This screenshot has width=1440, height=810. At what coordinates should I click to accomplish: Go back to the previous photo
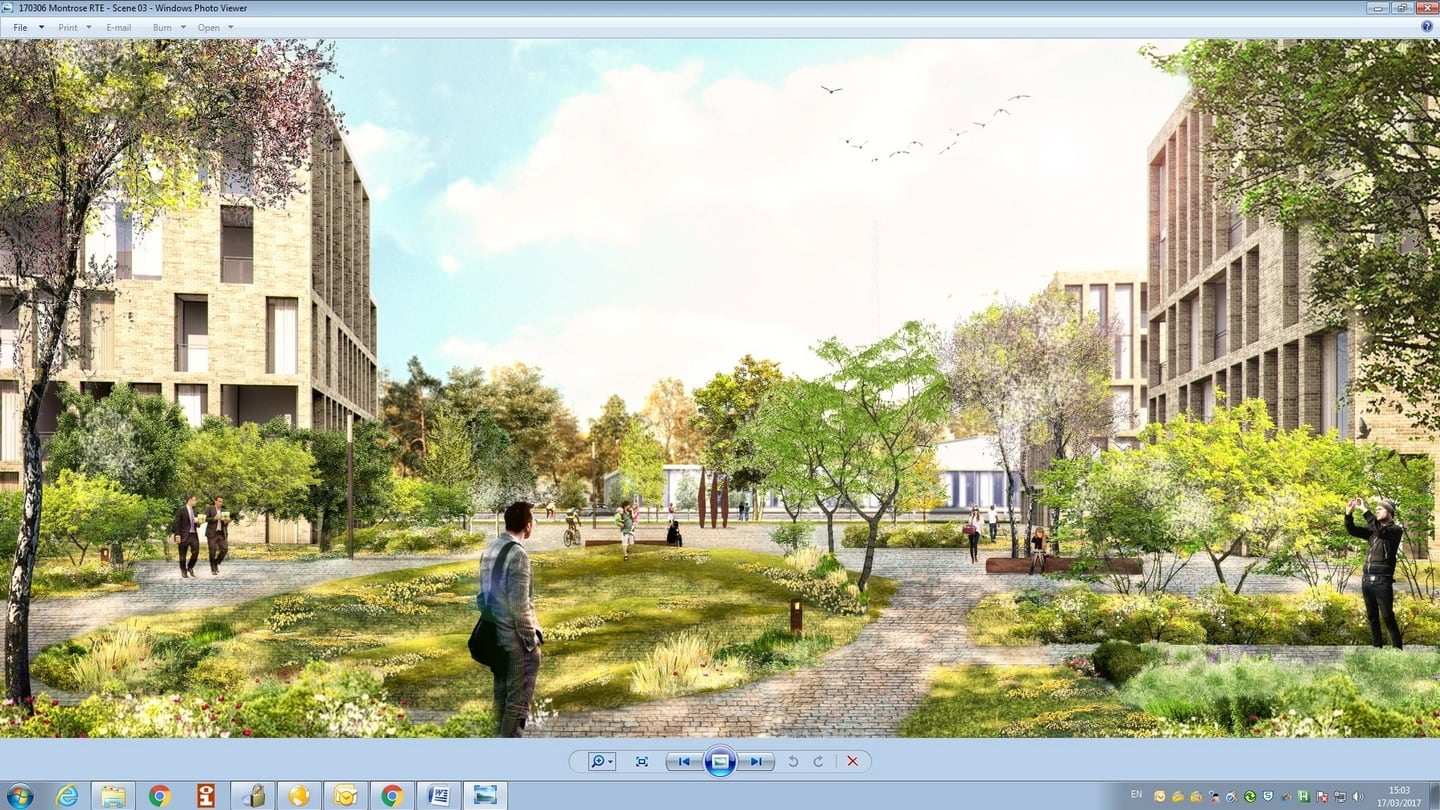click(x=684, y=761)
